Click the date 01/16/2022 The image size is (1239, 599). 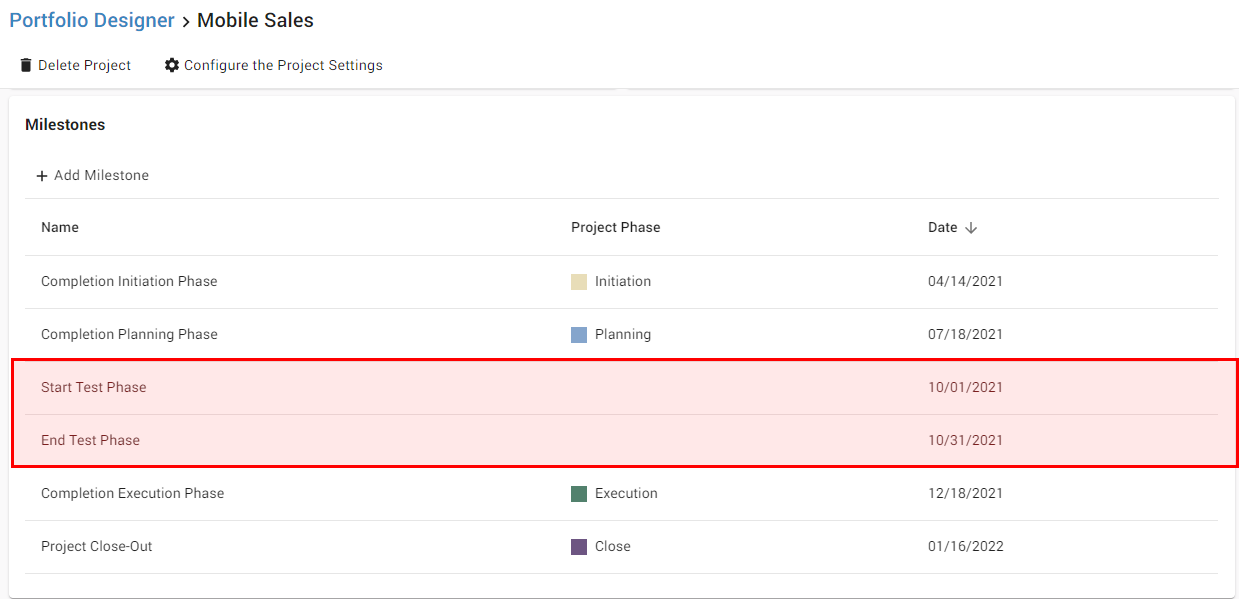[966, 546]
